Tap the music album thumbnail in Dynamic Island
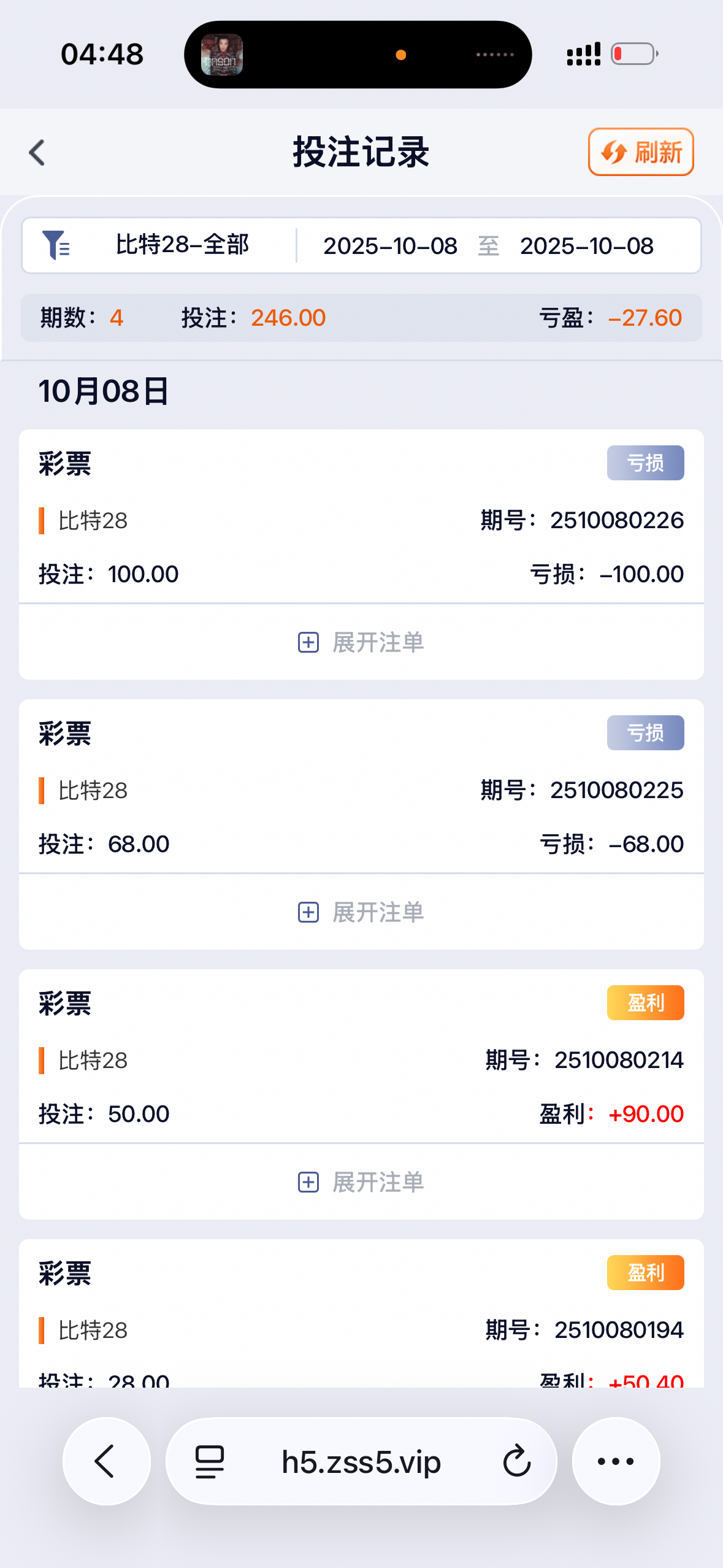723x1568 pixels. (x=222, y=55)
